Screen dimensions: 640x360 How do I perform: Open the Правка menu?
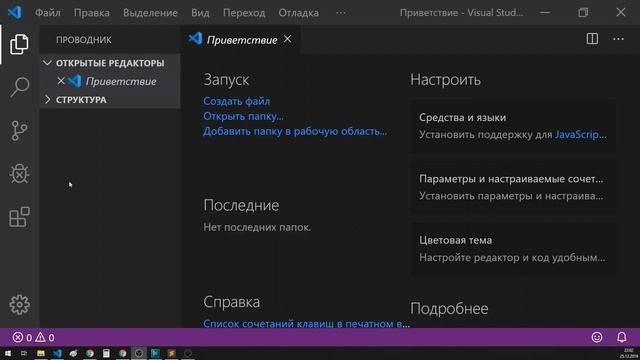pyautogui.click(x=91, y=13)
